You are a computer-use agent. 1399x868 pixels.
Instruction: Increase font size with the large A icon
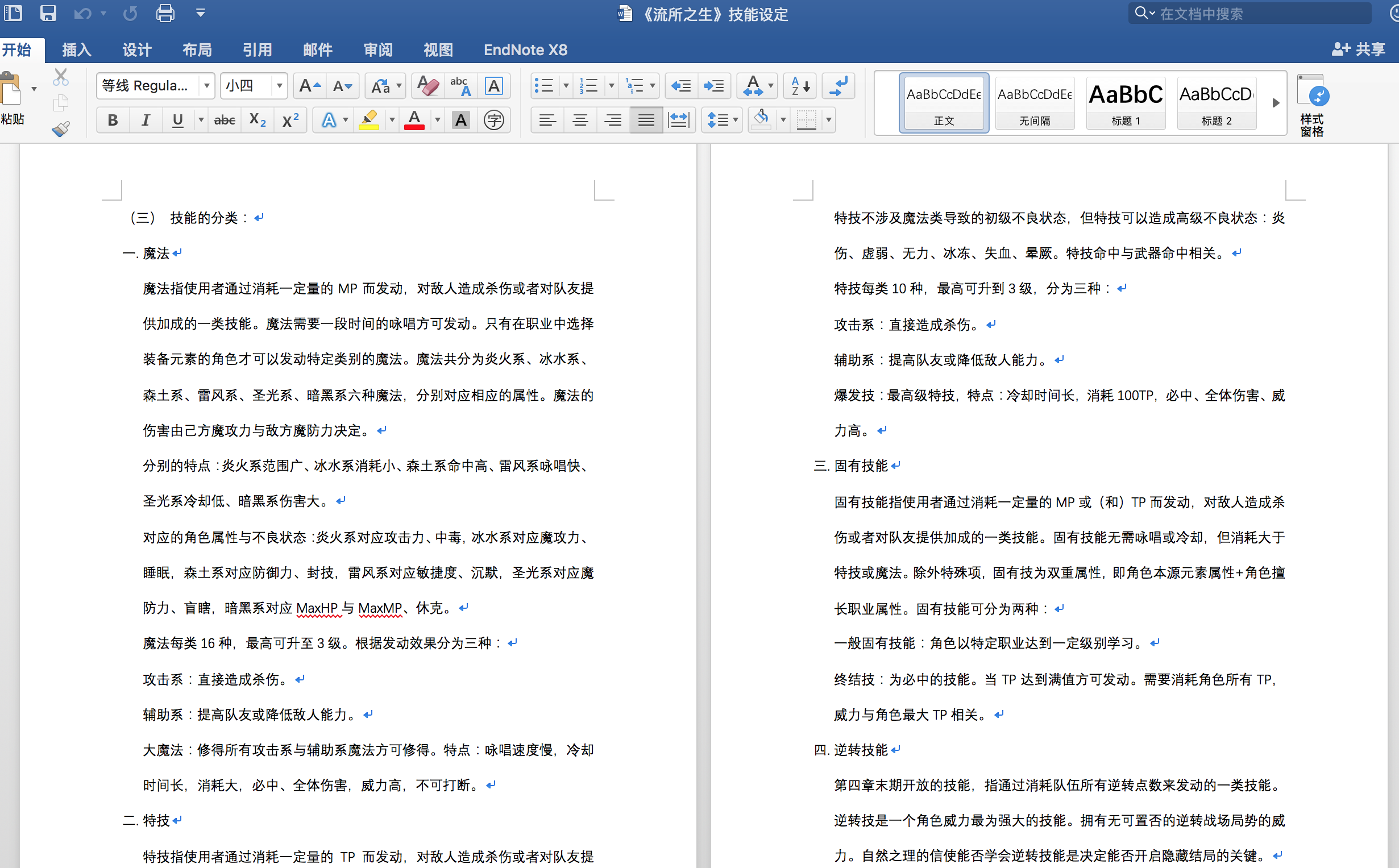pos(310,86)
